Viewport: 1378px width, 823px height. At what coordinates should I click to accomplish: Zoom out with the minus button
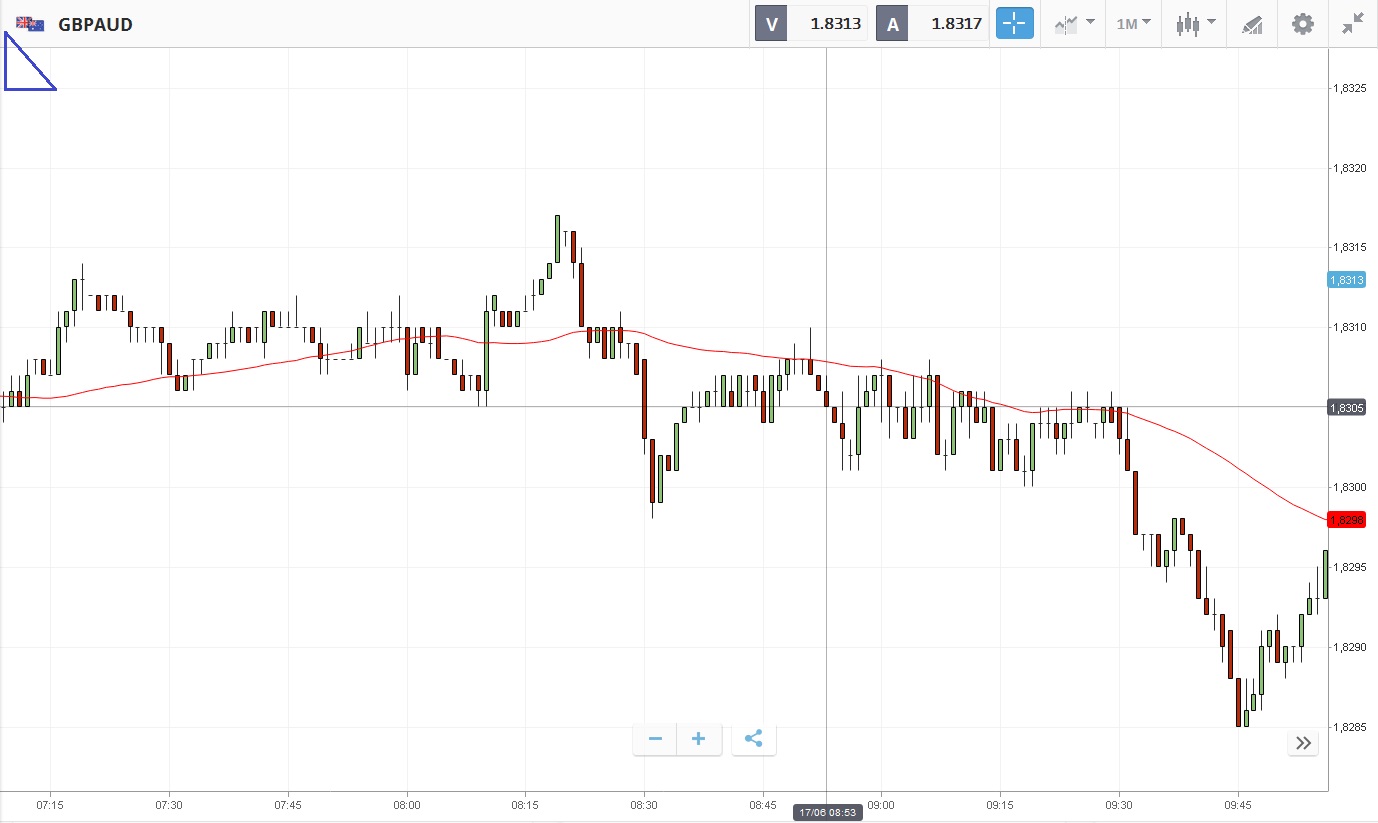click(656, 739)
